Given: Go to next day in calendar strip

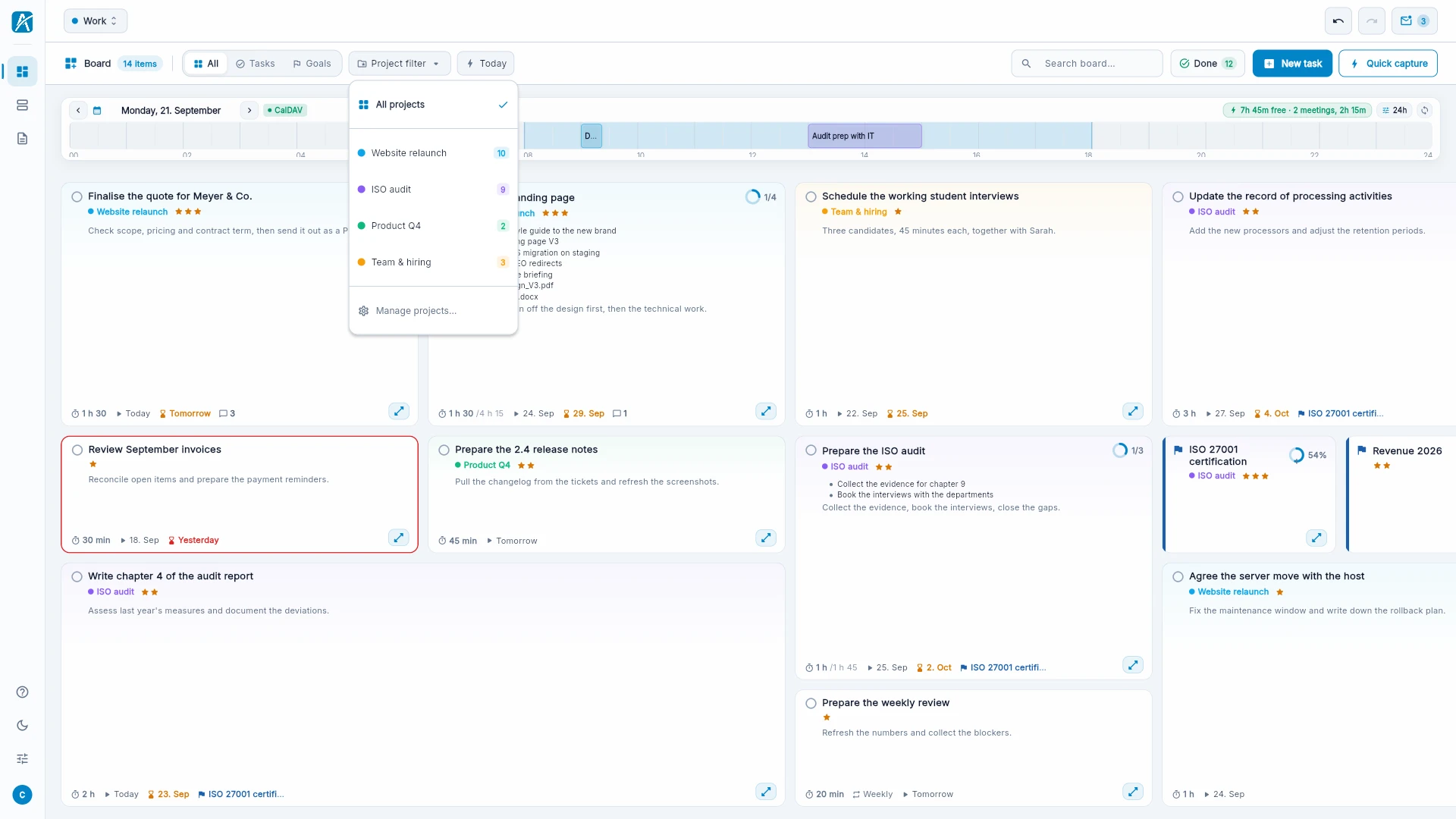Looking at the screenshot, I should click(249, 110).
